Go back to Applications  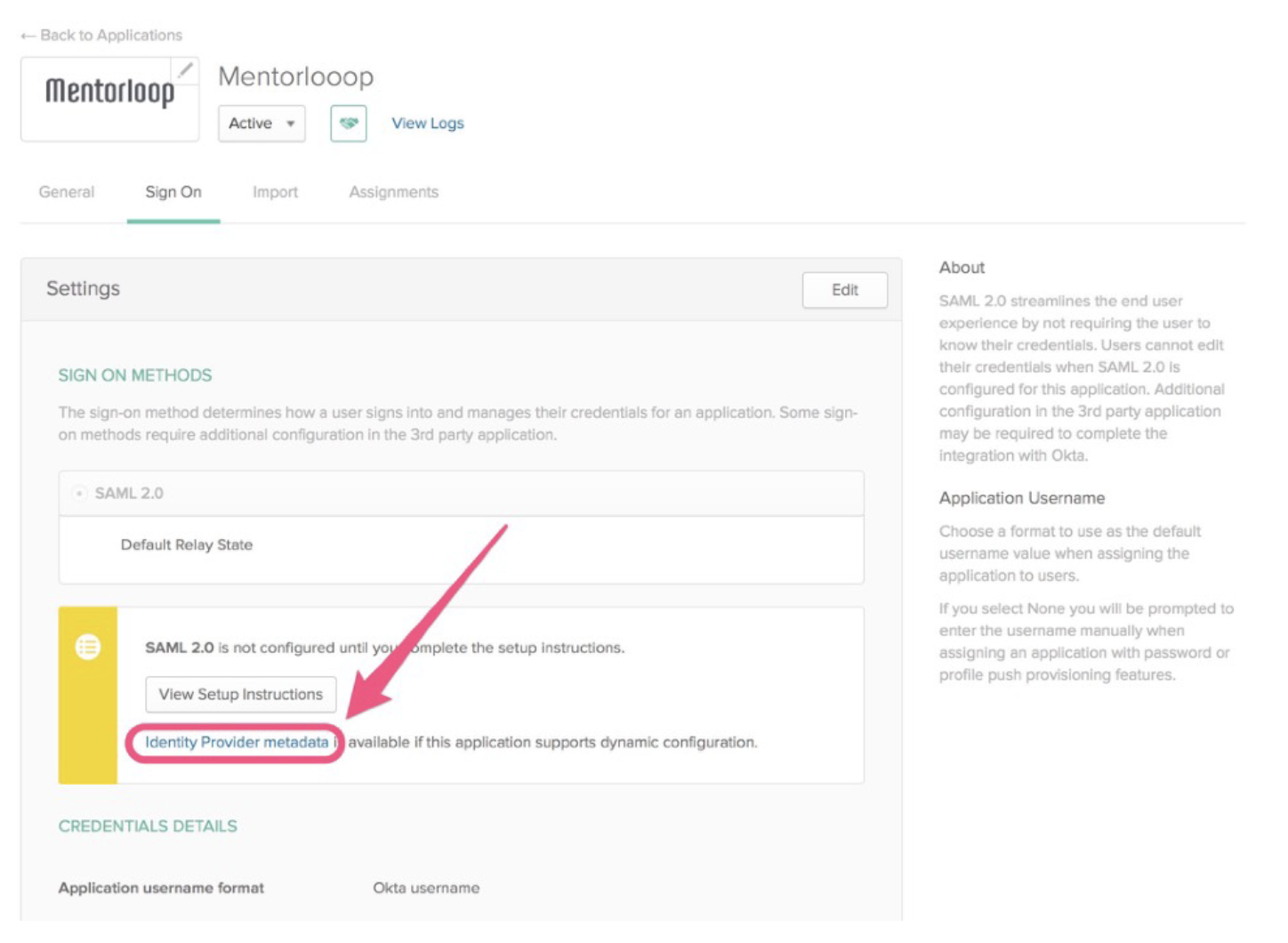[x=101, y=35]
